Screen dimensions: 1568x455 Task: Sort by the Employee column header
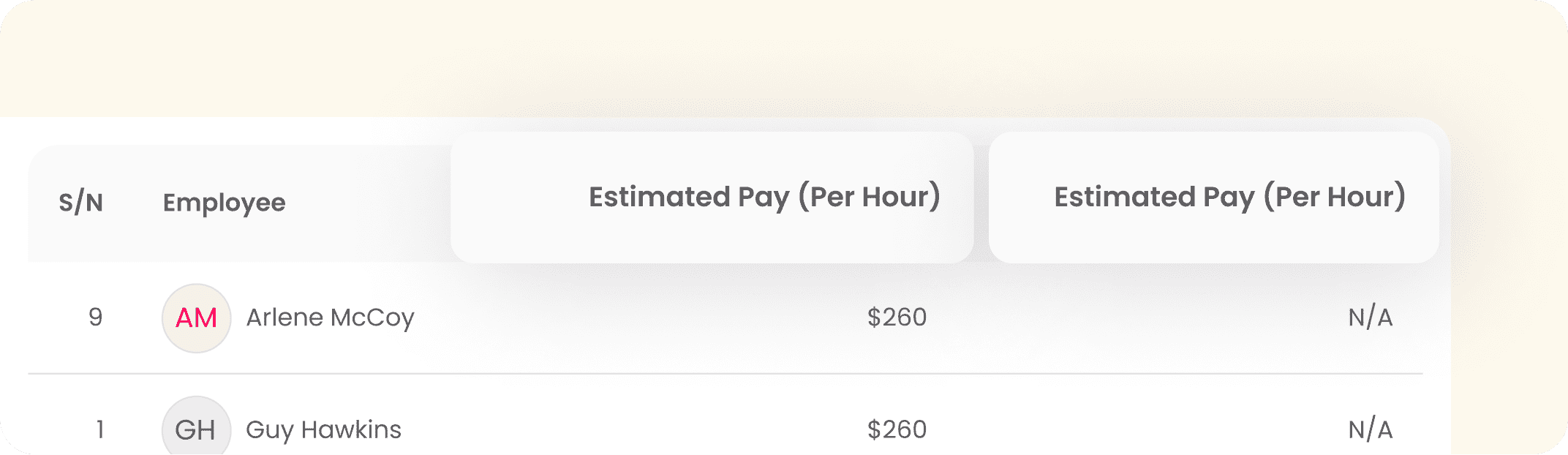click(x=224, y=203)
